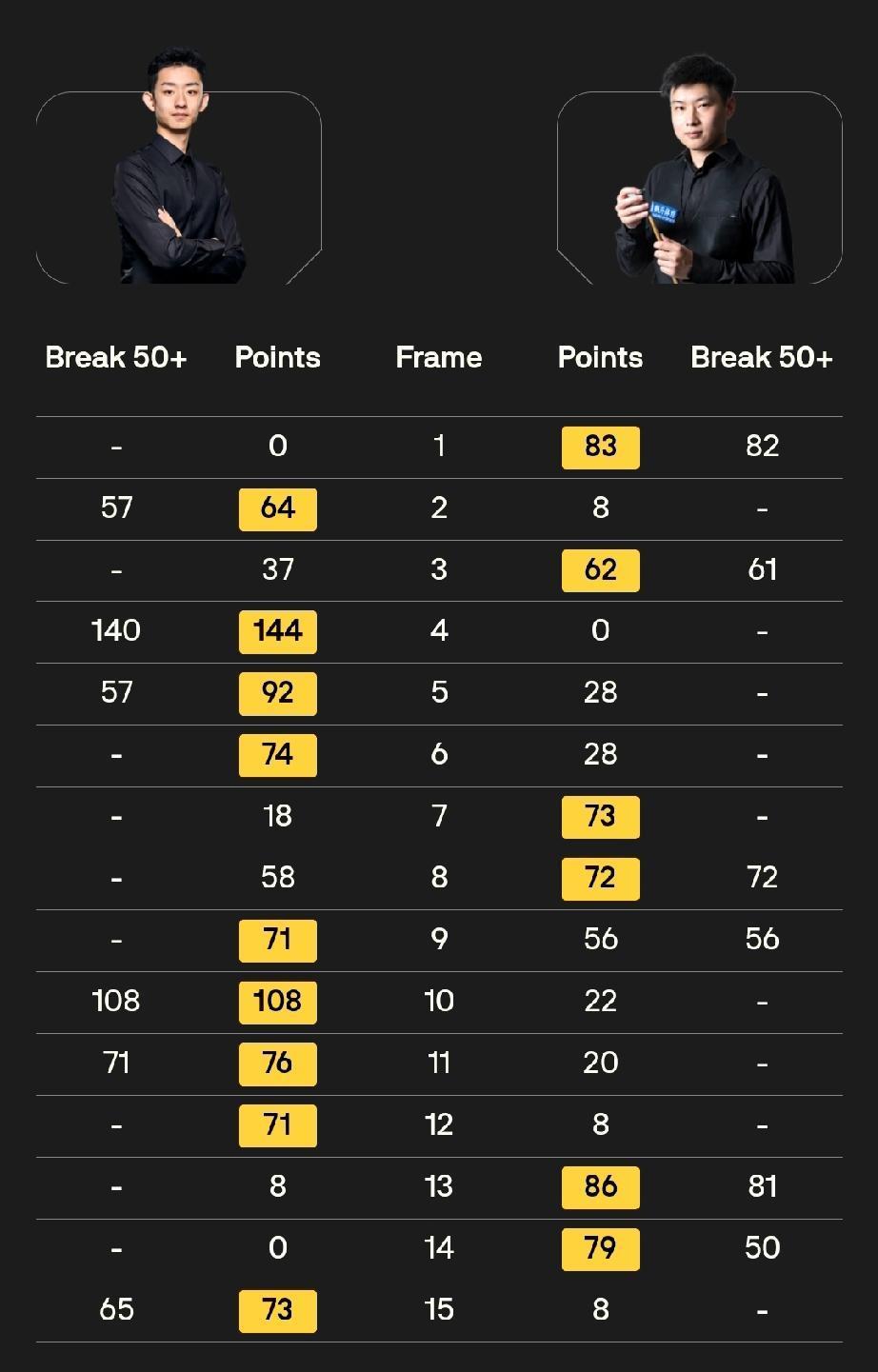878x1372 pixels.
Task: Select the 65 break value in frame 15
Action: pos(116,1310)
